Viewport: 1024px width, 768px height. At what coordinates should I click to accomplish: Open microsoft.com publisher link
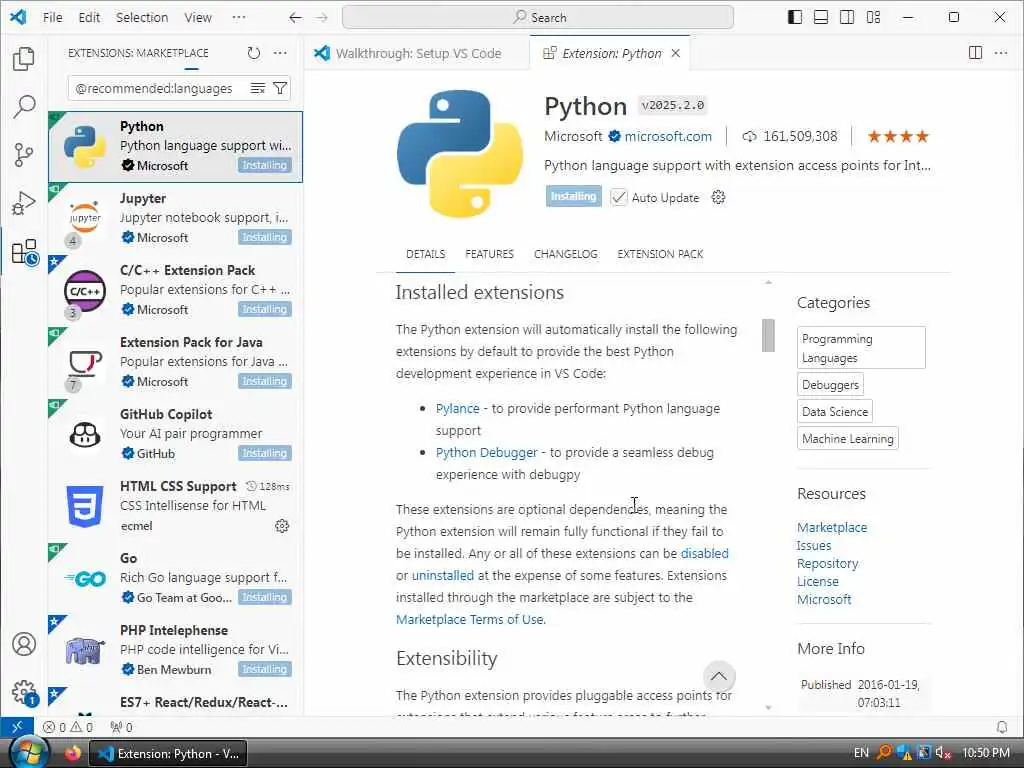click(x=667, y=136)
